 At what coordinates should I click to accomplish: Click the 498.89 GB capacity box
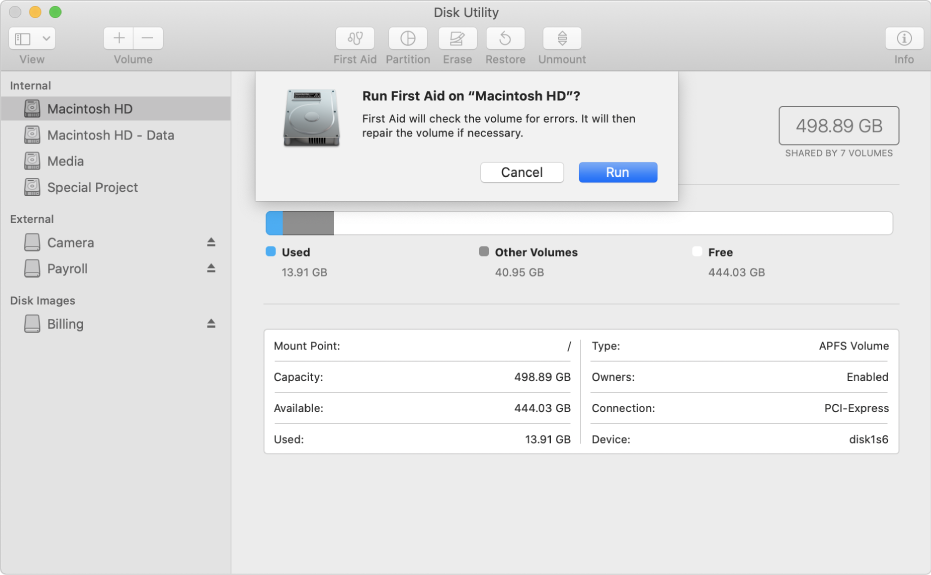click(x=839, y=125)
